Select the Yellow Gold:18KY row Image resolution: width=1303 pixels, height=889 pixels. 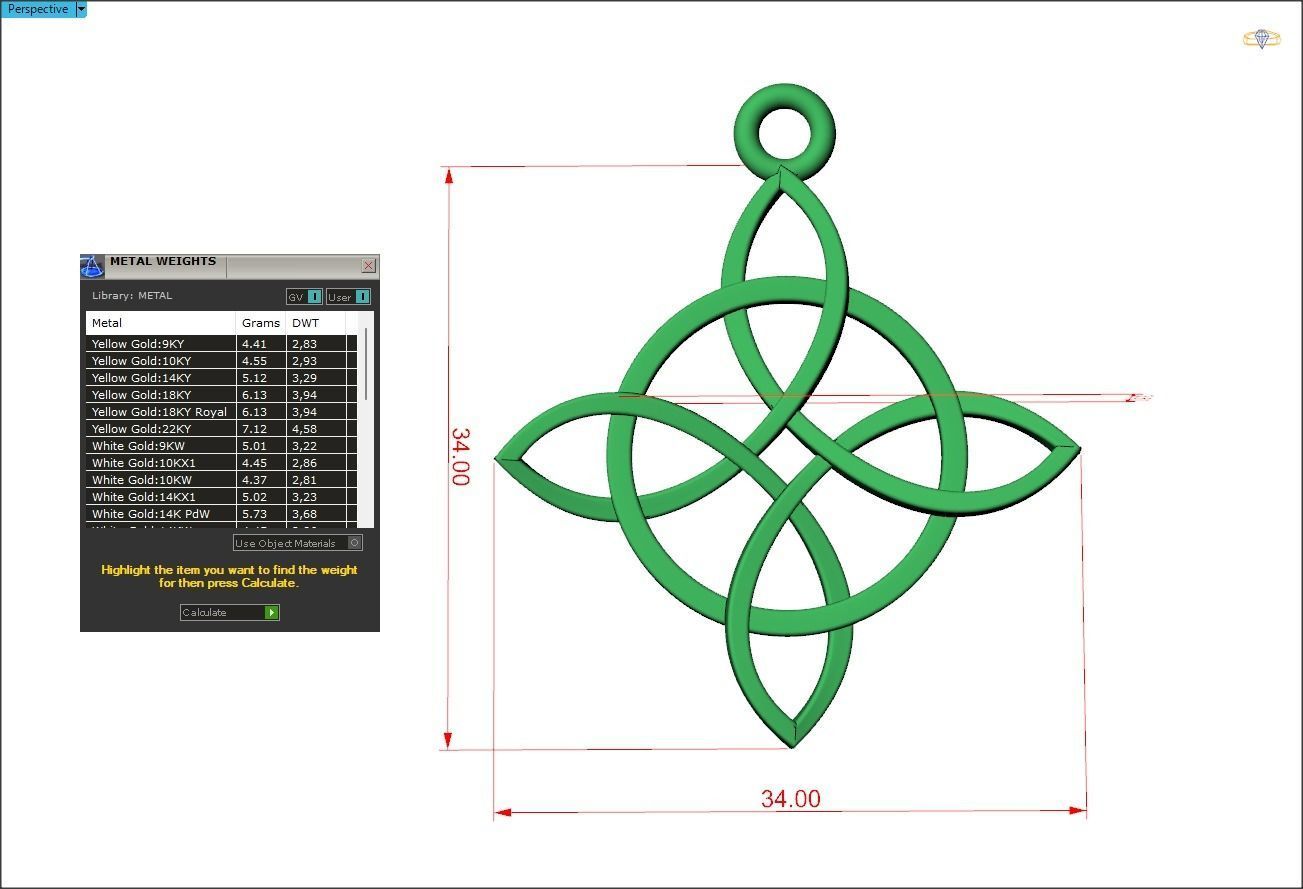221,395
